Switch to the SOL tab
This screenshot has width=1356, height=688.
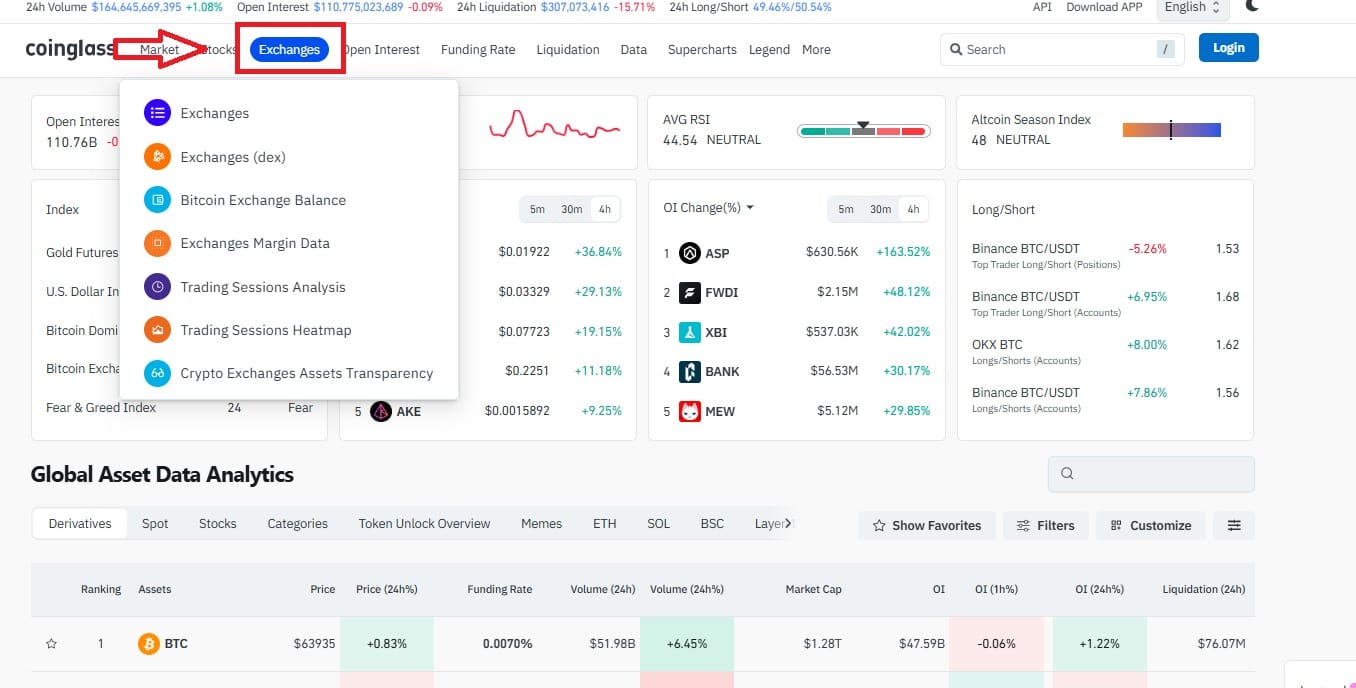pos(658,523)
